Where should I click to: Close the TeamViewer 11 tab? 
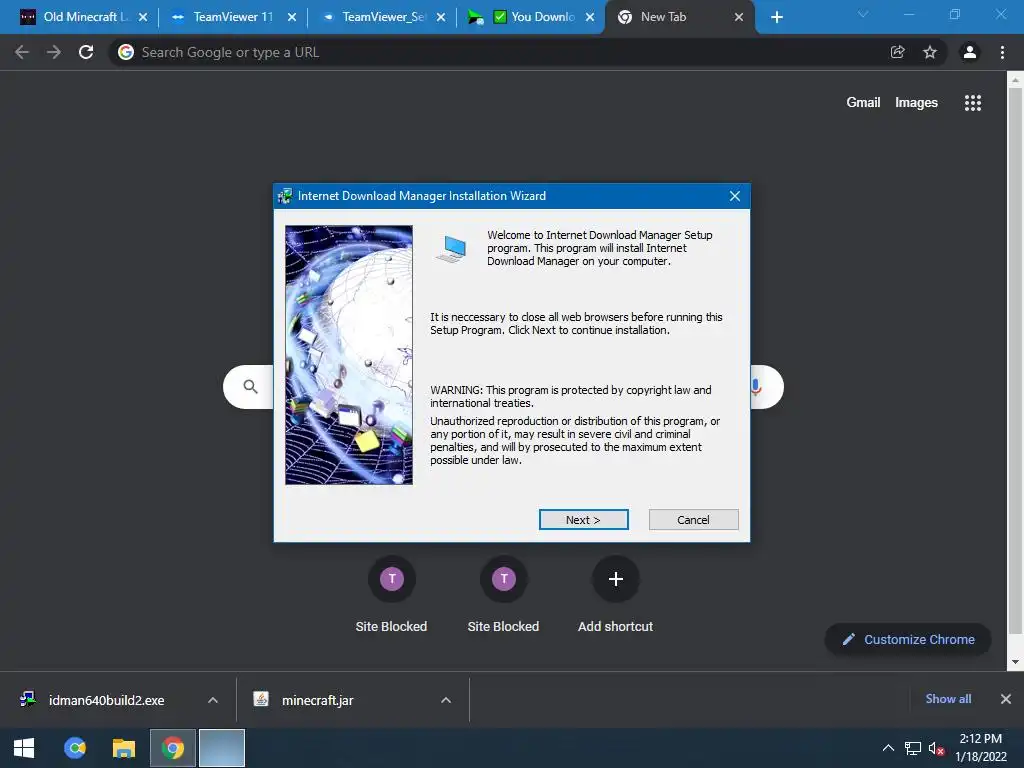pos(292,17)
